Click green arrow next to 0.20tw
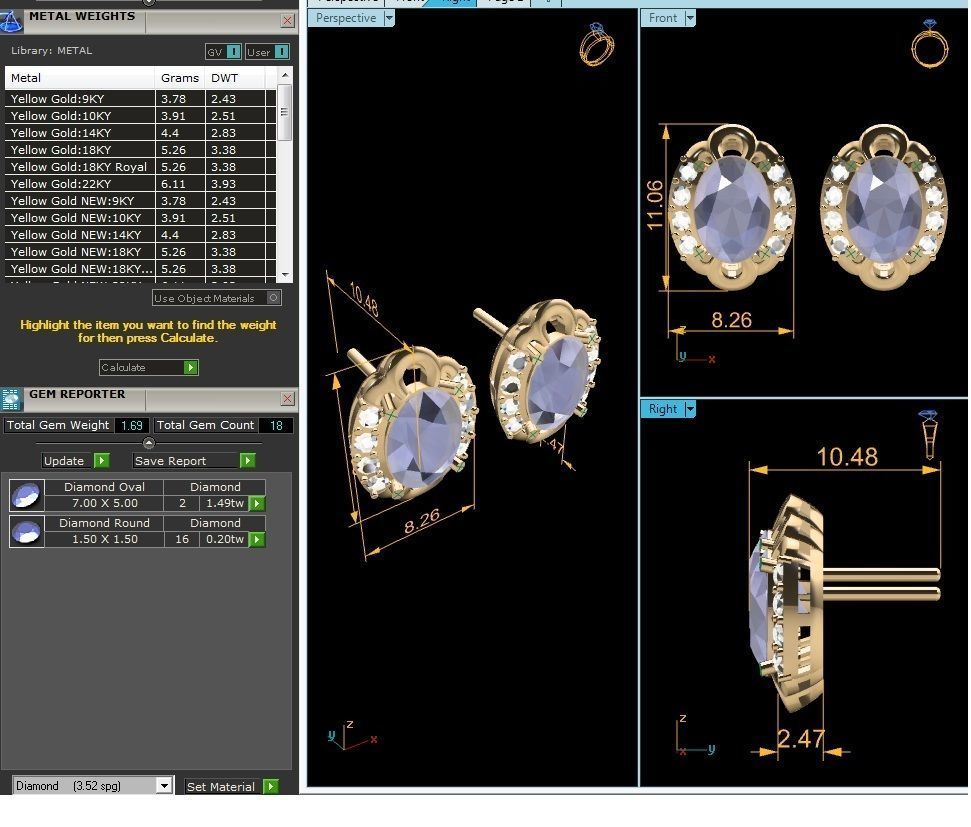This screenshot has width=971, height=827. (x=256, y=540)
